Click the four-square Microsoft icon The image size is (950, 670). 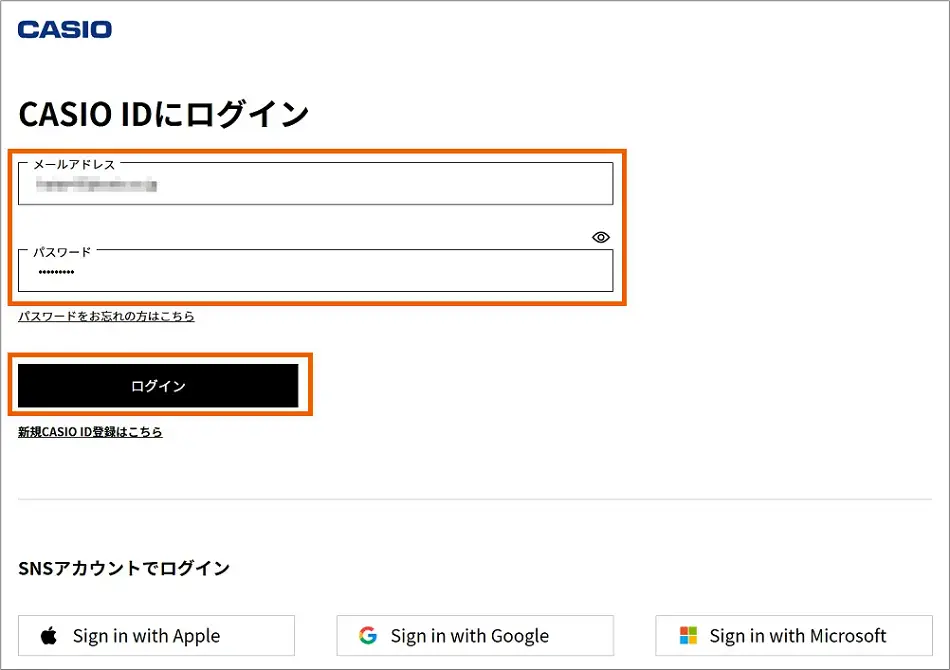pos(687,635)
